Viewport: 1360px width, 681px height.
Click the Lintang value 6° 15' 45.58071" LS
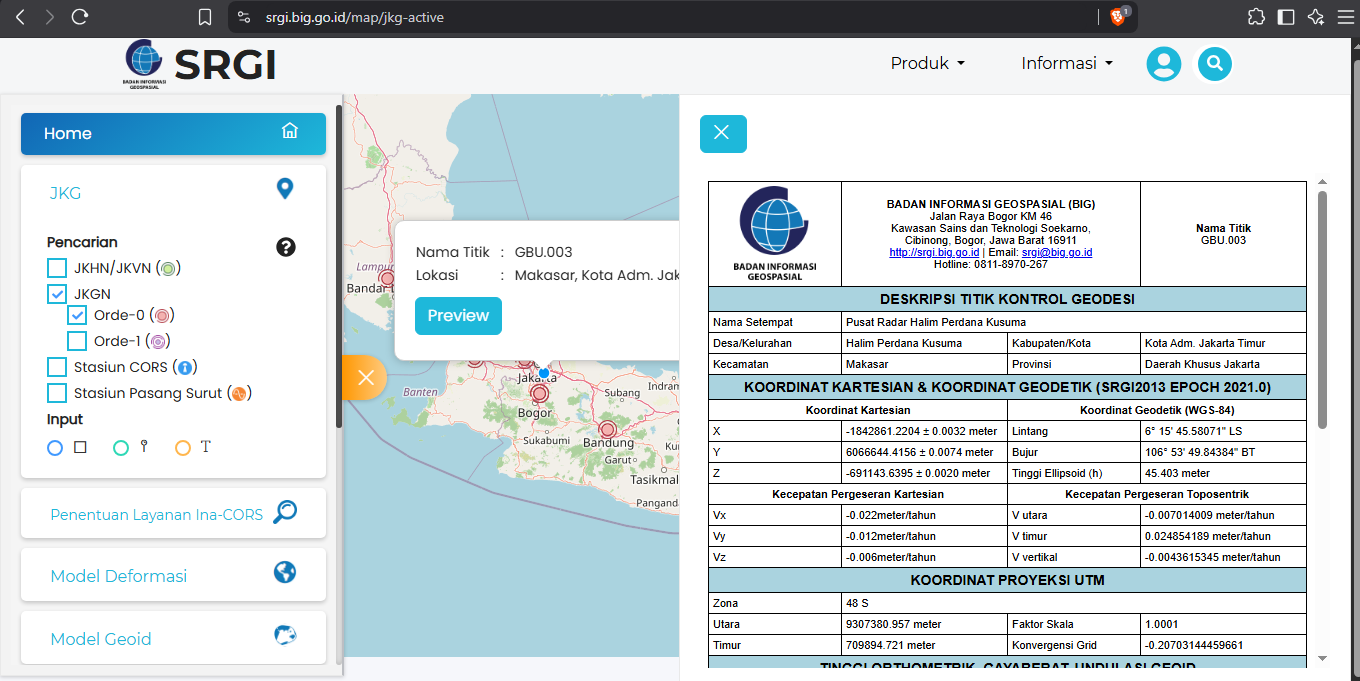[x=1225, y=431]
